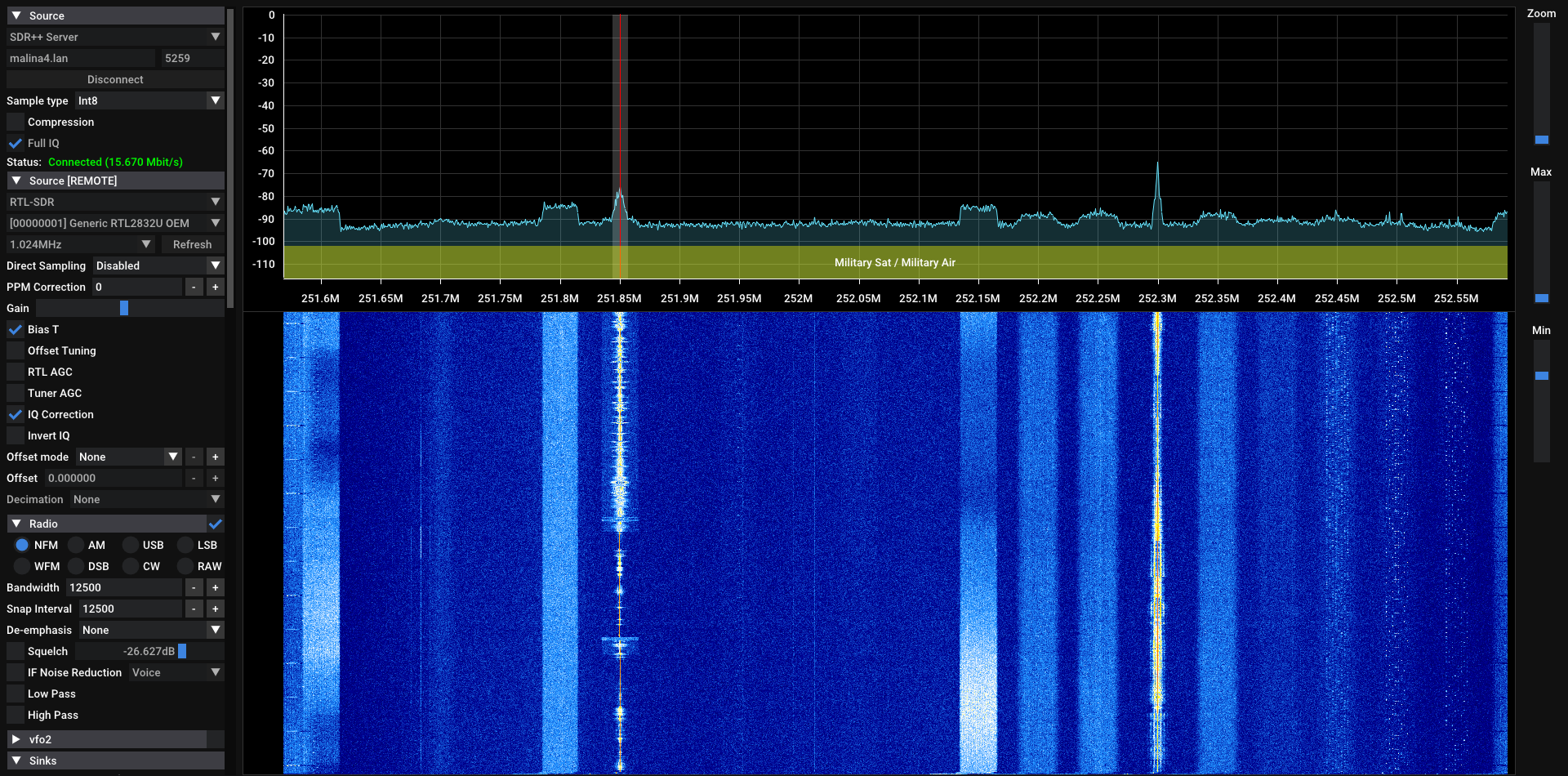This screenshot has width=1568, height=776.
Task: Collapse the Radio section header
Action: pos(106,524)
